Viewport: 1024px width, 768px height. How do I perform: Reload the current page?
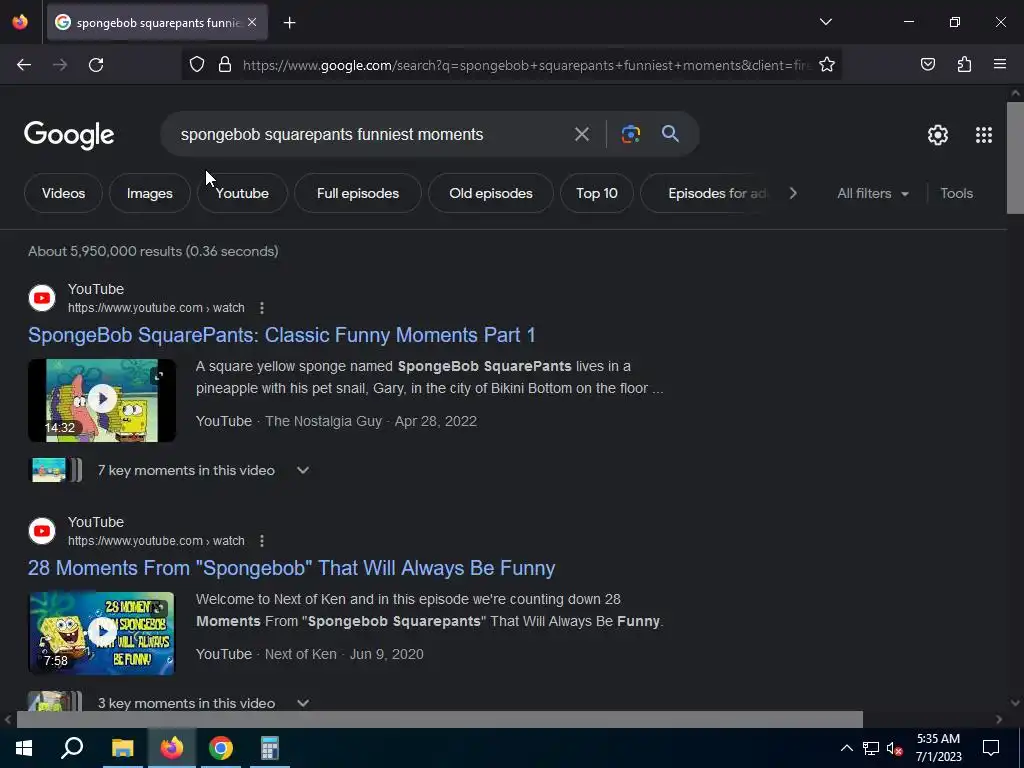(x=96, y=65)
